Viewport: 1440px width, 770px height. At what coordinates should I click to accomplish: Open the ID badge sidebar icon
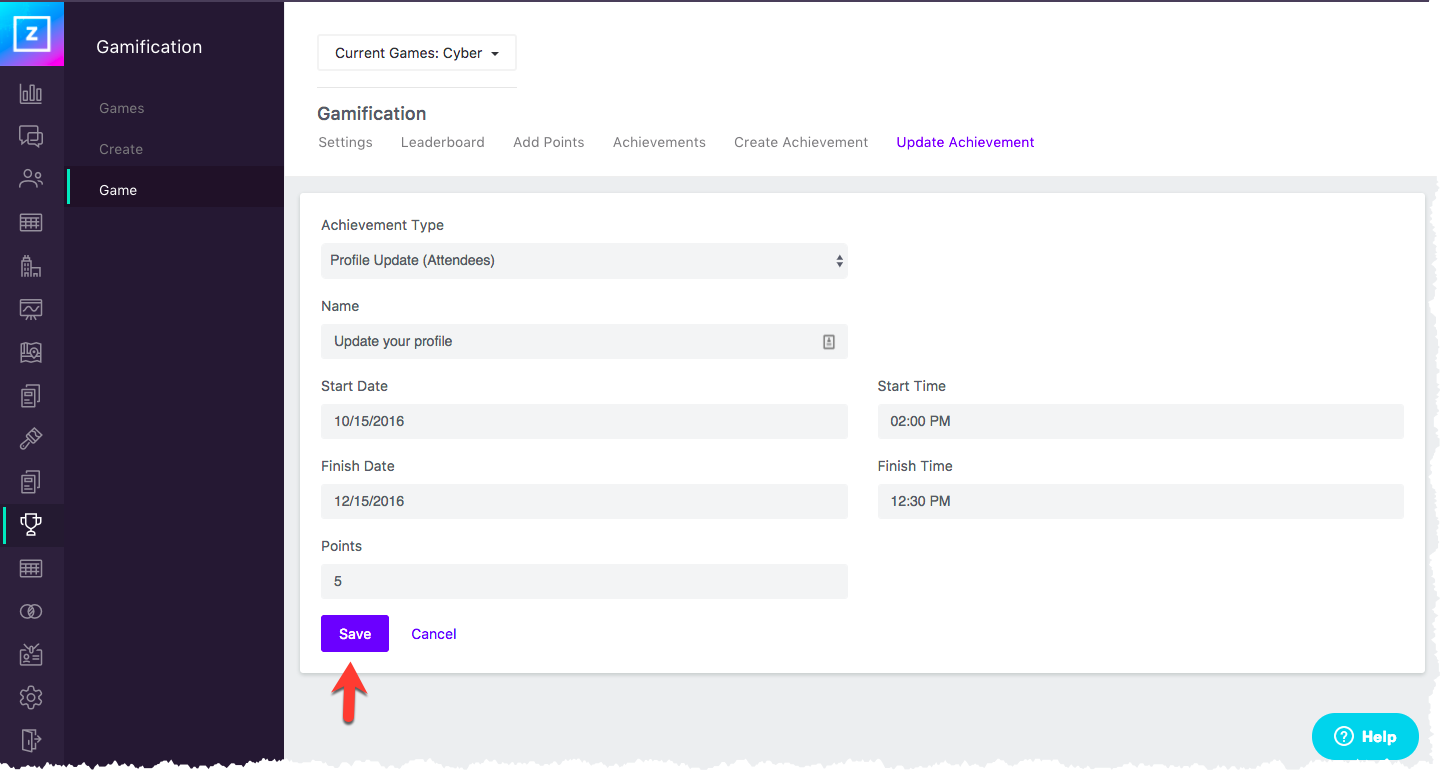coord(31,654)
